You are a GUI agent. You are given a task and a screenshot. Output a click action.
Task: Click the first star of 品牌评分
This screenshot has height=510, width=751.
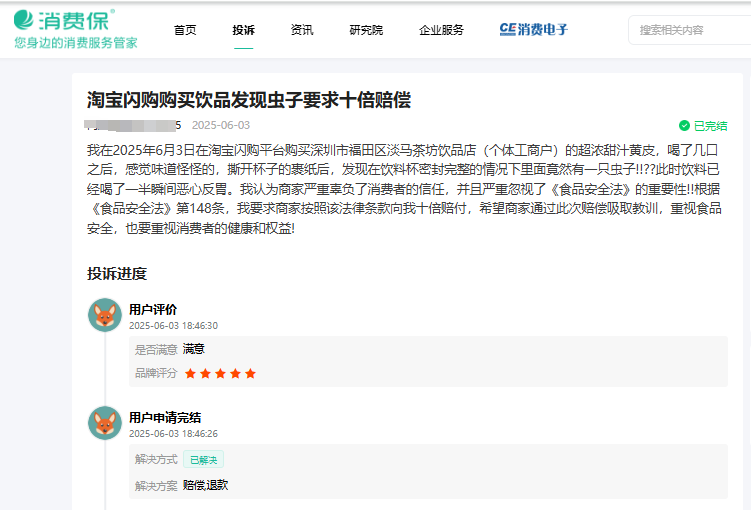190,374
